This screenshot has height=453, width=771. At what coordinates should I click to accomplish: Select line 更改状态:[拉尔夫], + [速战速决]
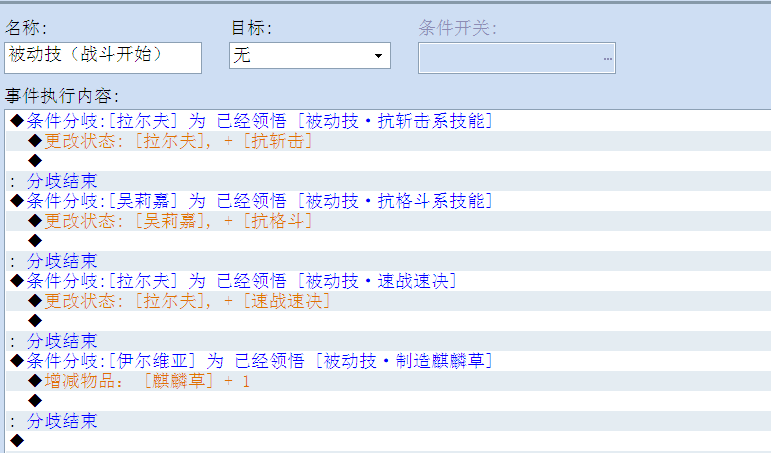coord(388,301)
